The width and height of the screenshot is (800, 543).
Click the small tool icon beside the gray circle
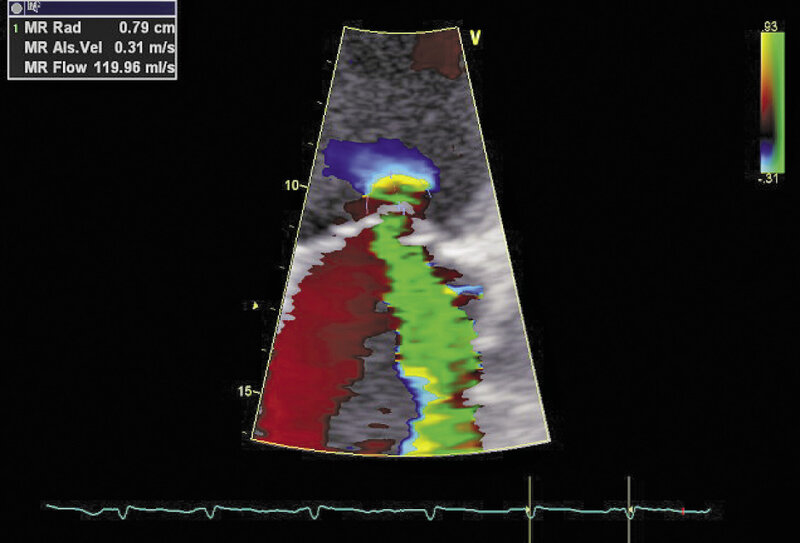coord(35,8)
